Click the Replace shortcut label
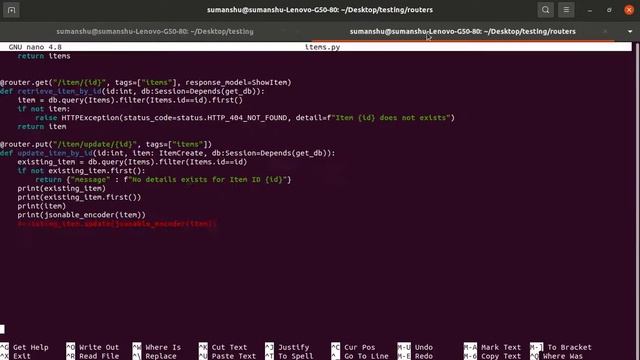The width and height of the screenshot is (640, 360). 161,356
